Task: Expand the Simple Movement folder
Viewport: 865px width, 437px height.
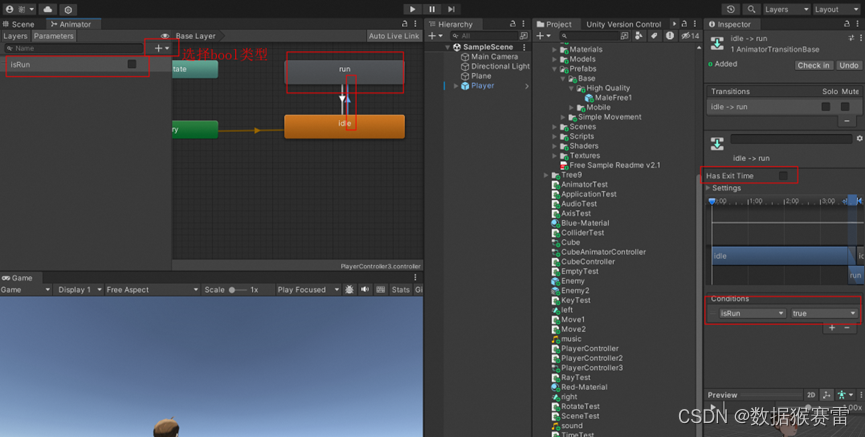Action: [x=563, y=117]
